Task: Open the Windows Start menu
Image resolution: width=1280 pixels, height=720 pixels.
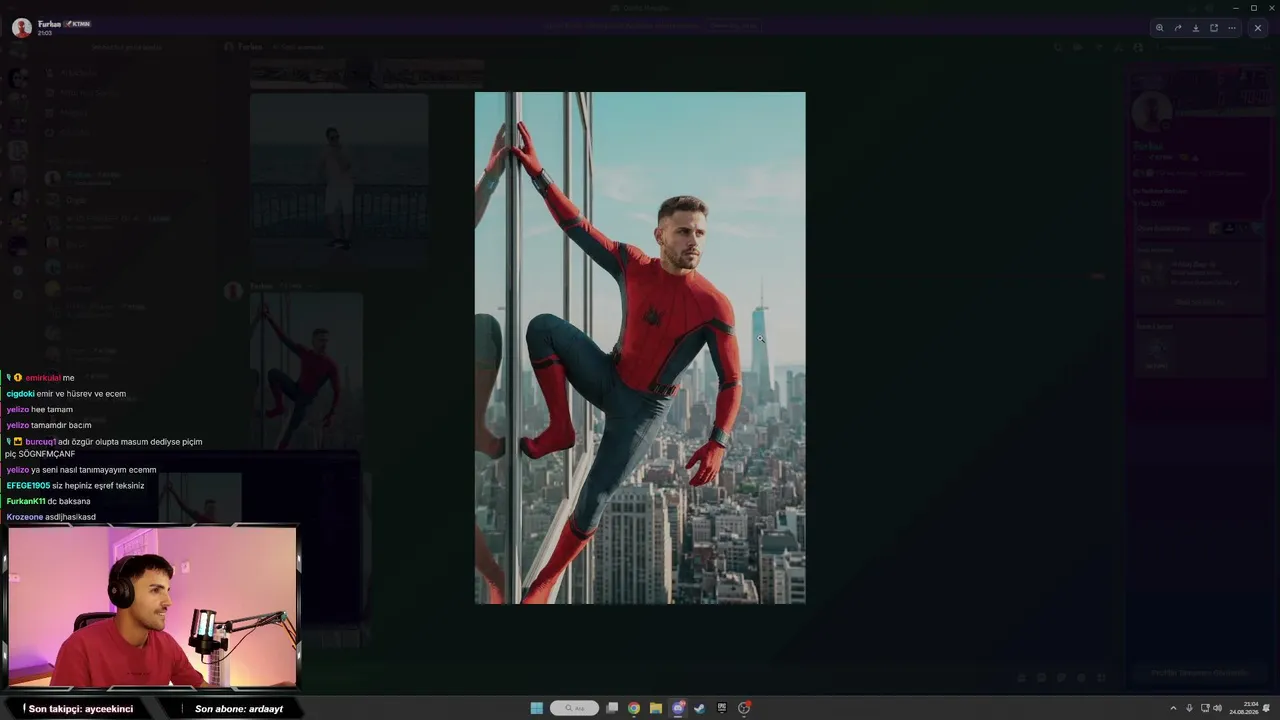Action: click(x=537, y=708)
